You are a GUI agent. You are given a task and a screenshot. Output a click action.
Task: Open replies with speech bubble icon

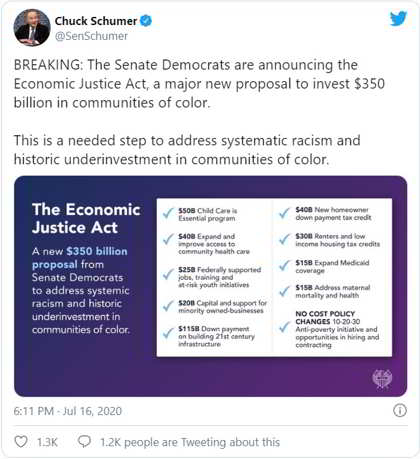84,442
